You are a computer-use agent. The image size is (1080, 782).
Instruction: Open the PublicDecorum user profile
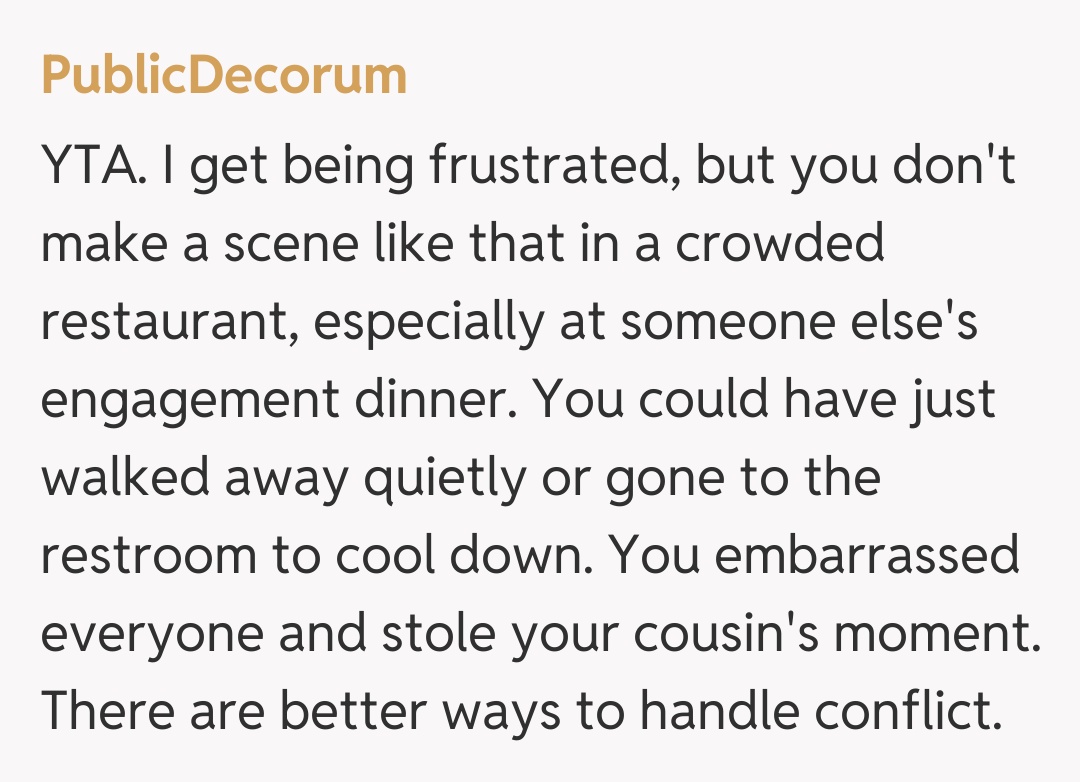tap(224, 76)
